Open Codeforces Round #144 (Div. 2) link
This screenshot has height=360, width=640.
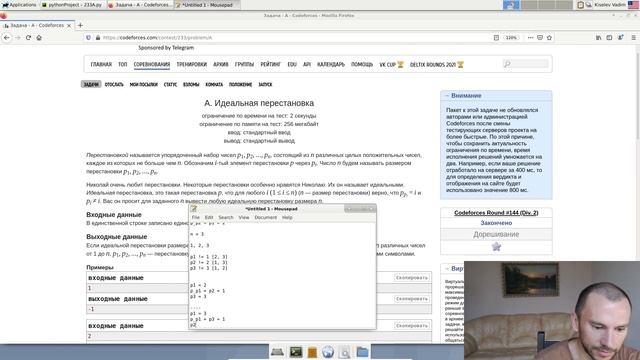pyautogui.click(x=496, y=213)
